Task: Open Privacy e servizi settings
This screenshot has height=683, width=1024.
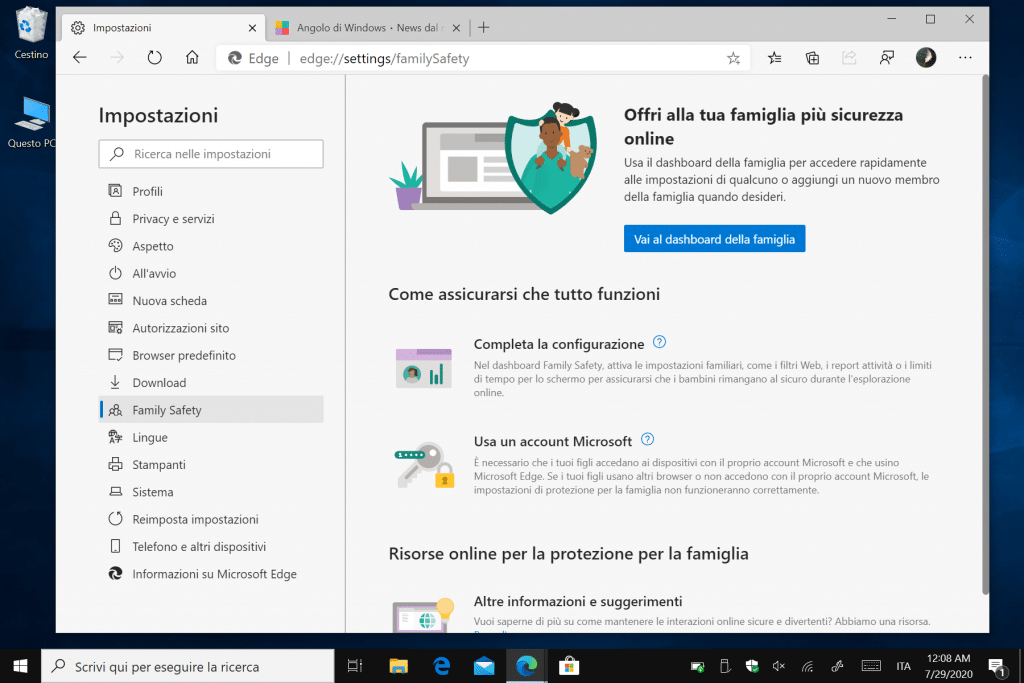Action: click(x=173, y=219)
